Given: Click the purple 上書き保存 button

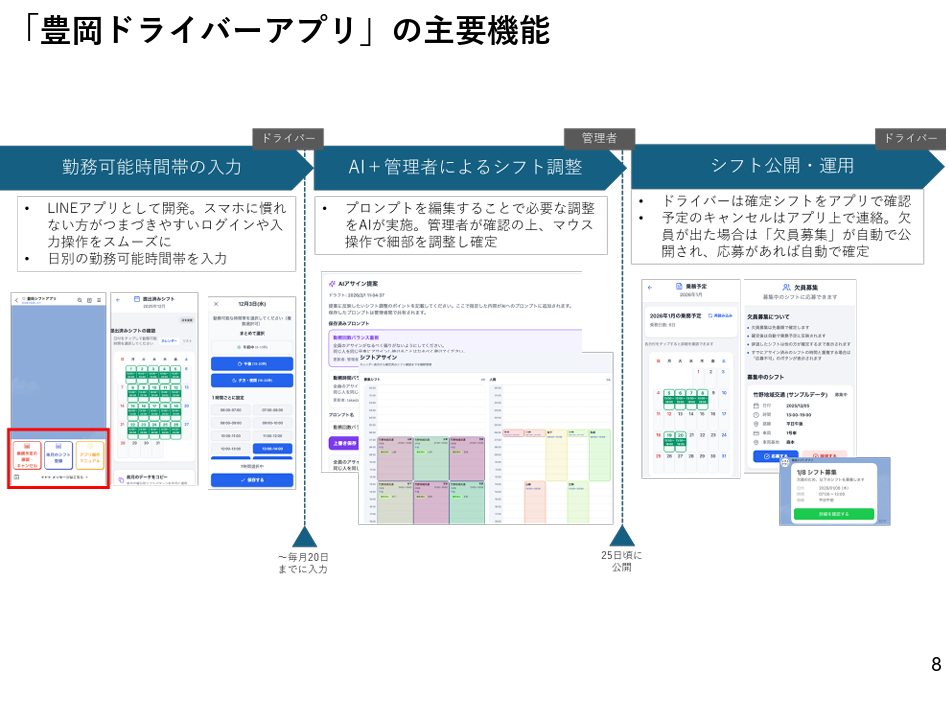Looking at the screenshot, I should coord(343,442).
